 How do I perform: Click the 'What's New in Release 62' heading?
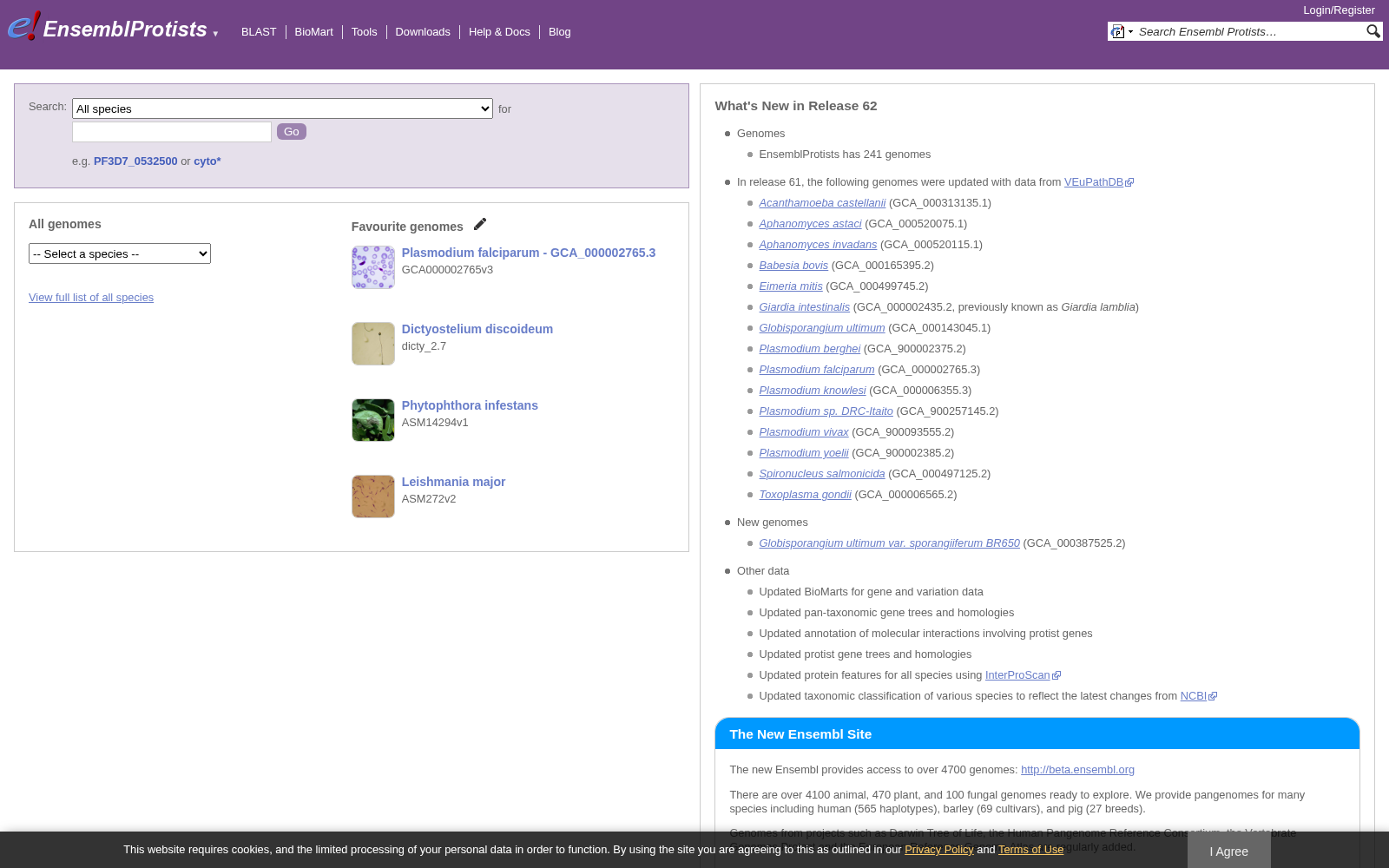click(x=796, y=106)
